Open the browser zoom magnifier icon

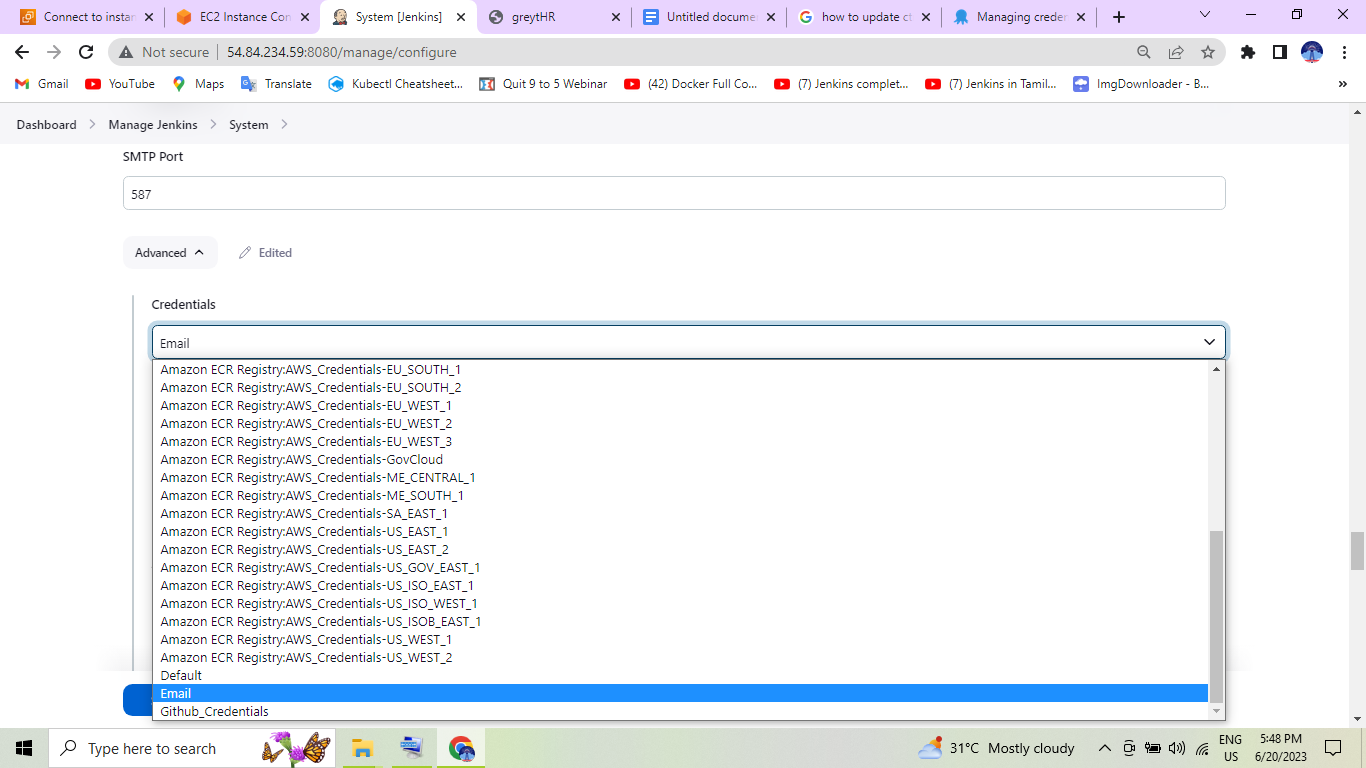pyautogui.click(x=1144, y=52)
